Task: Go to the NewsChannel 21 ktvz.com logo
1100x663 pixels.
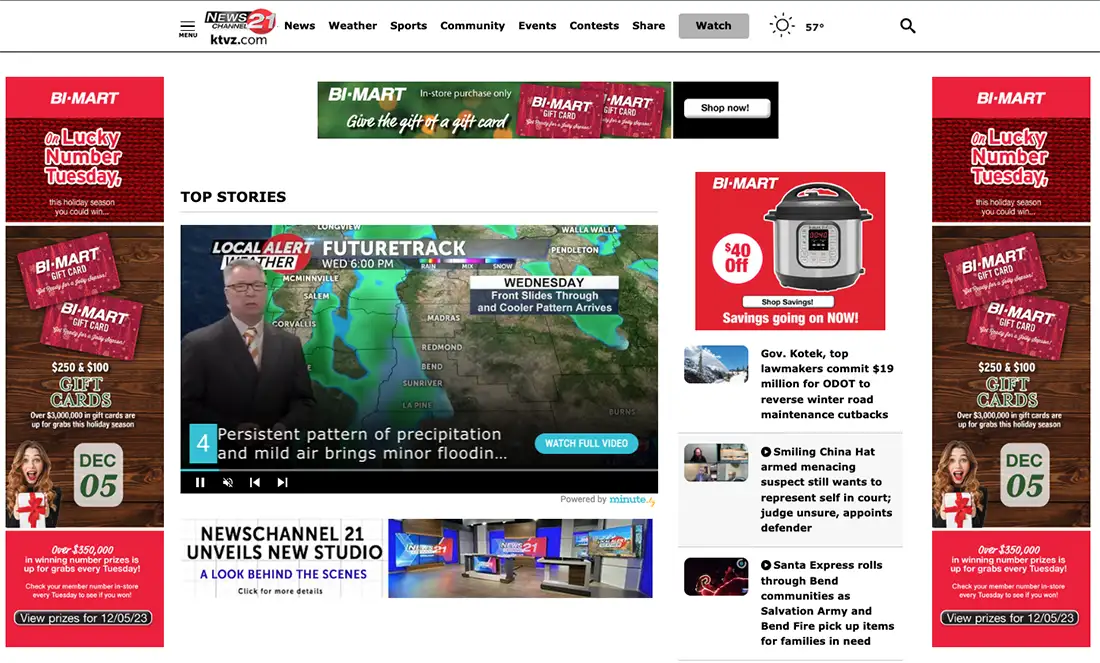Action: (239, 27)
